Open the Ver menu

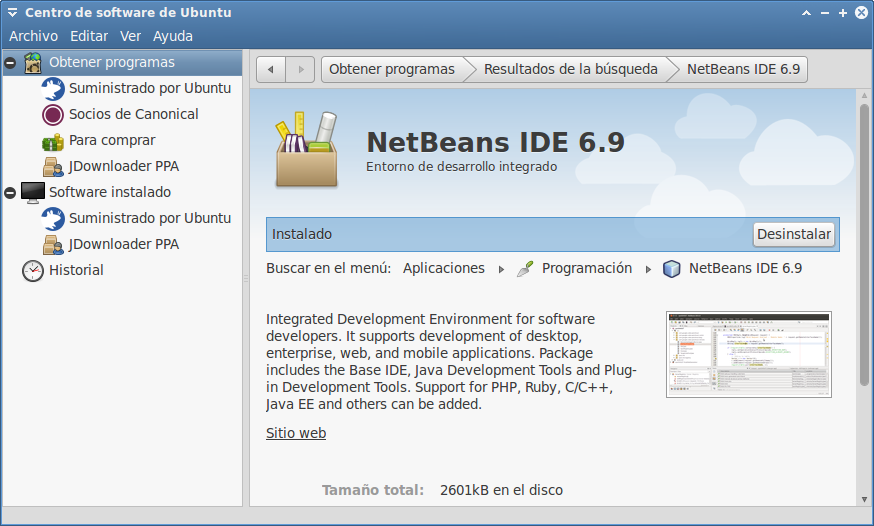(x=130, y=36)
